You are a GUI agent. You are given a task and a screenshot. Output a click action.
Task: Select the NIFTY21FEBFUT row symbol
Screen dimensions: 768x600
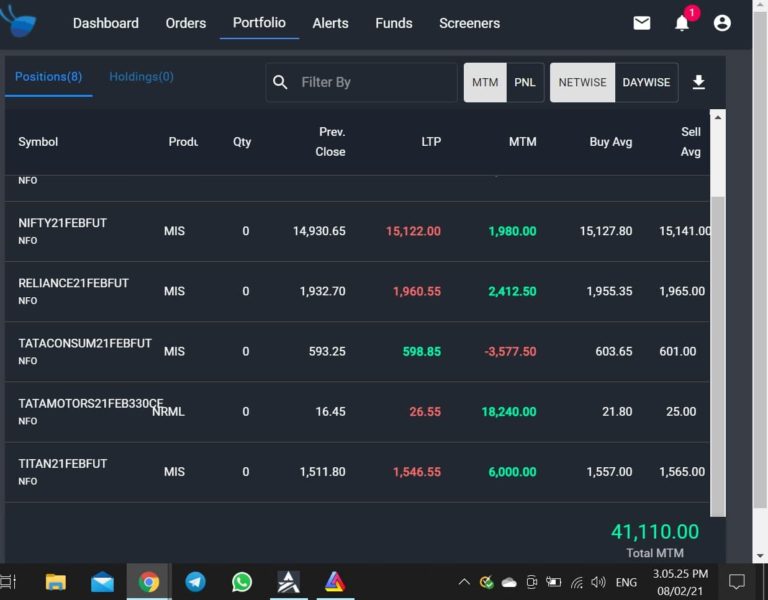point(62,223)
